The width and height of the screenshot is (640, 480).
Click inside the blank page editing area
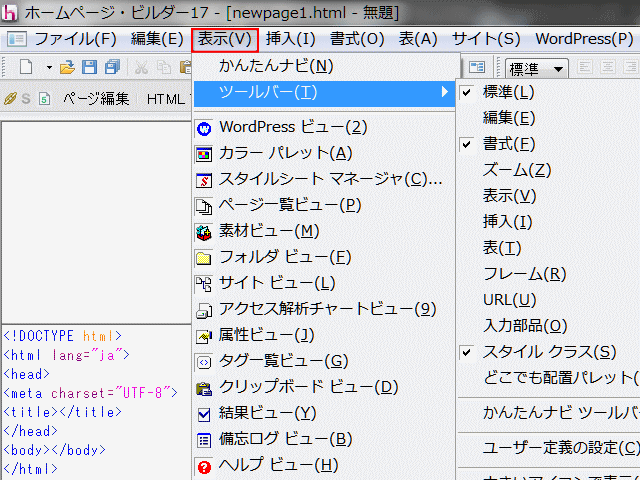click(96, 222)
